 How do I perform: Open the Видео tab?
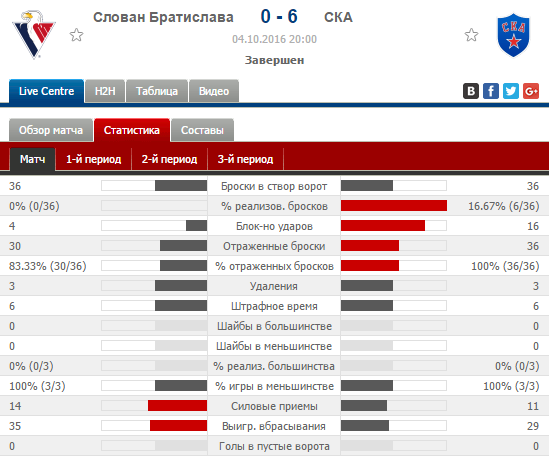point(214,91)
